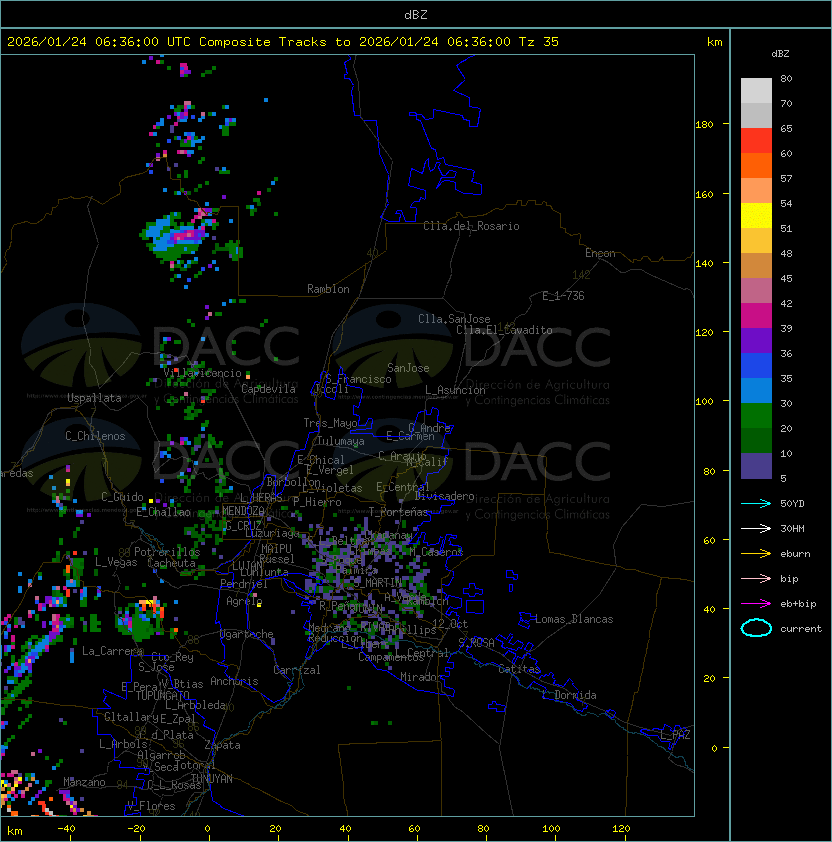Click the 'C_Guido' map label
Viewport: 832px width, 842px height.
(122, 497)
